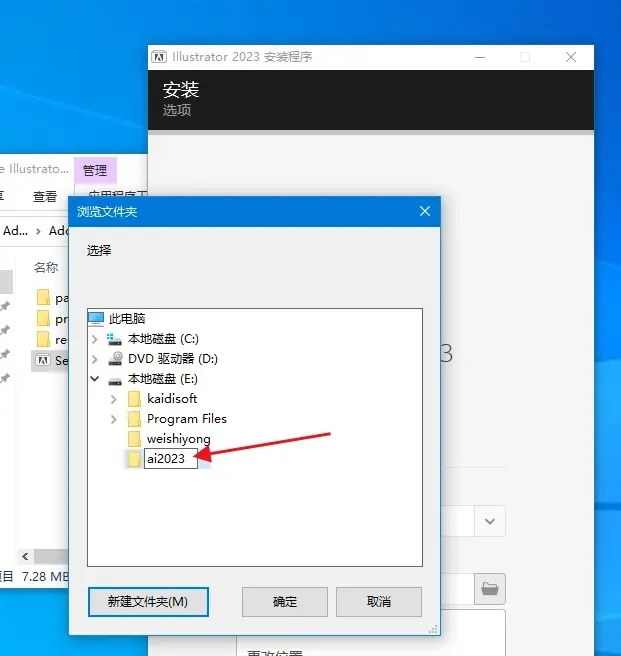Select the 'pr' folder icon in Explorer
Image resolution: width=621 pixels, height=656 pixels.
tap(43, 318)
